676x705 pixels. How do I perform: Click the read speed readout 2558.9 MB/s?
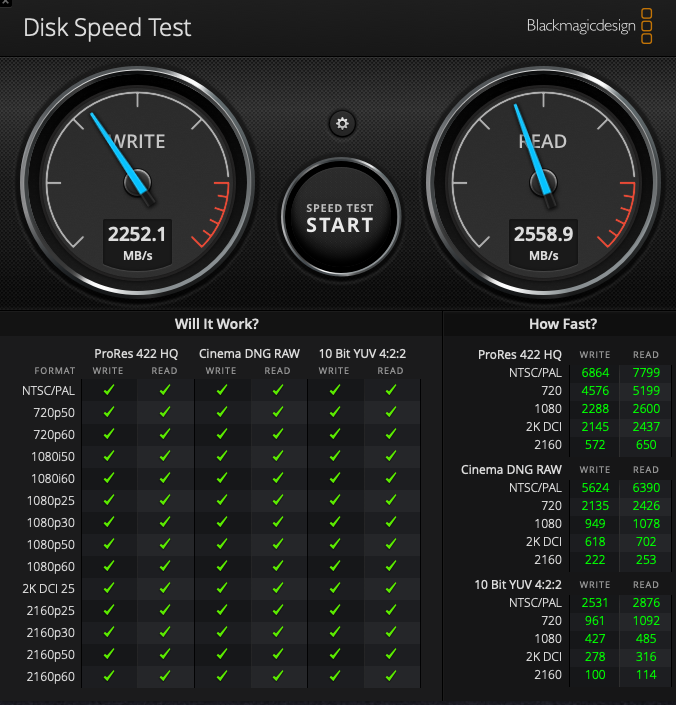pyautogui.click(x=543, y=243)
